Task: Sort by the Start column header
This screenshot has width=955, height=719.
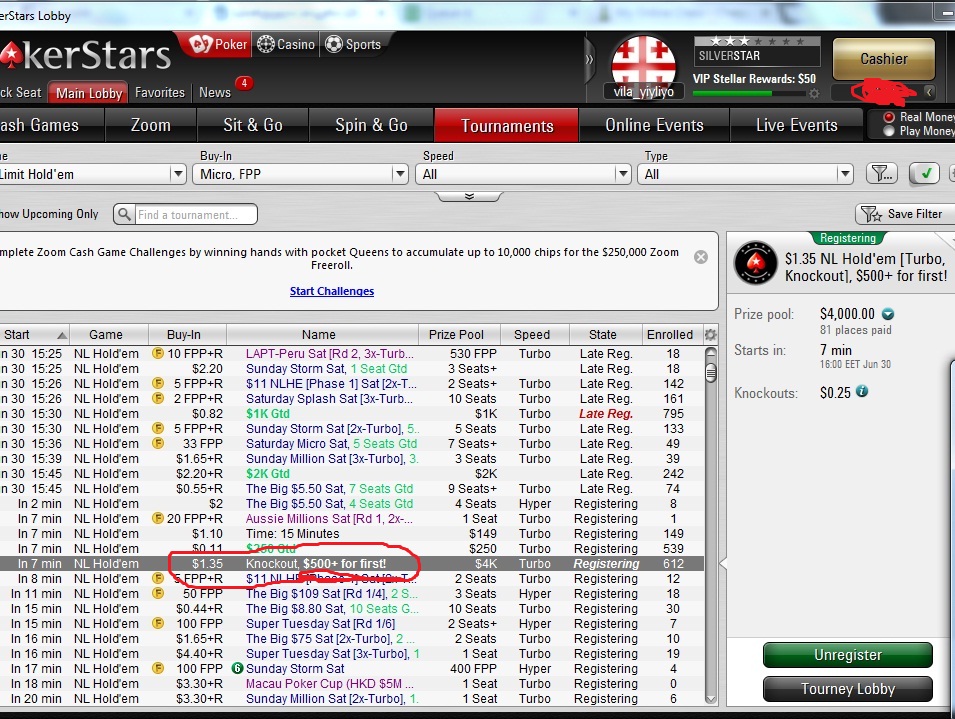Action: click(x=34, y=334)
